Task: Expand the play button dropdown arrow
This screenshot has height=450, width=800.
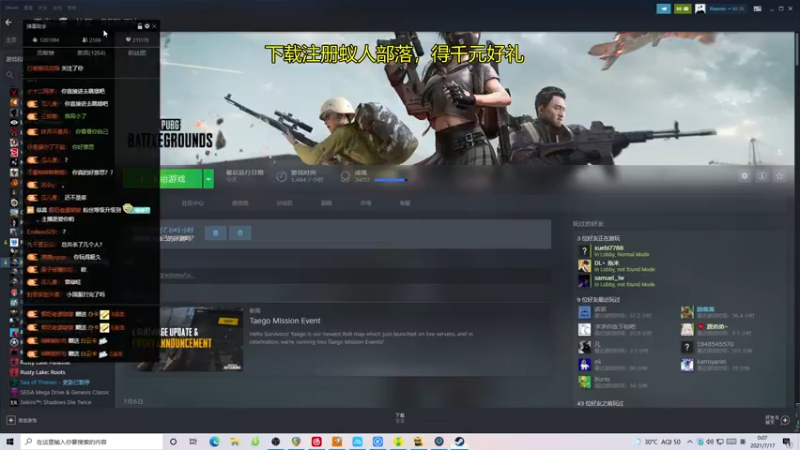Action: point(208,179)
